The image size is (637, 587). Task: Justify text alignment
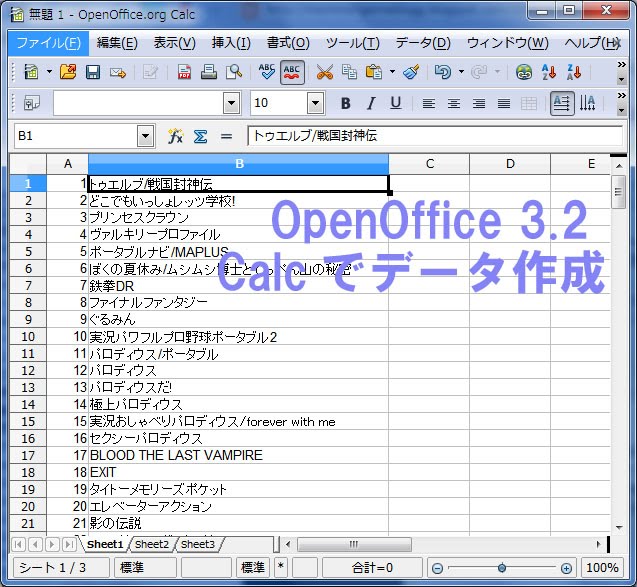coord(504,103)
